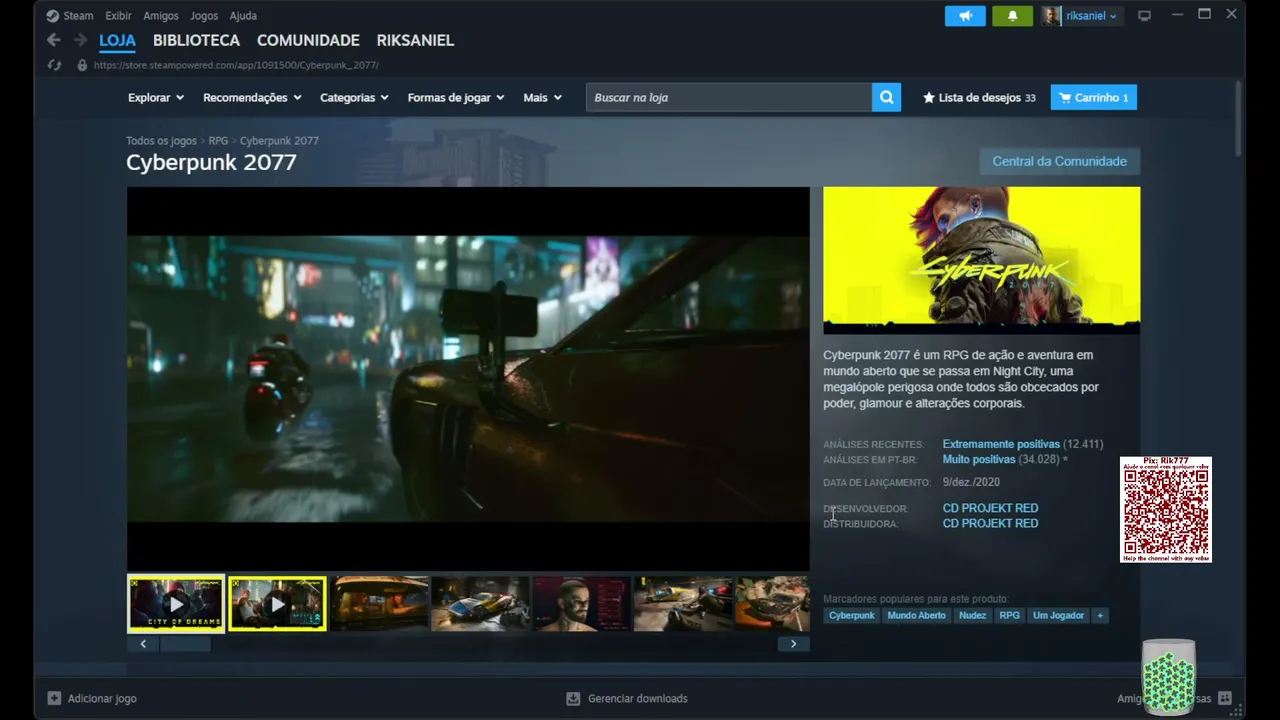1280x720 pixels.
Task: Click the Cyberpunk 2077 yellow header image
Action: [981, 260]
